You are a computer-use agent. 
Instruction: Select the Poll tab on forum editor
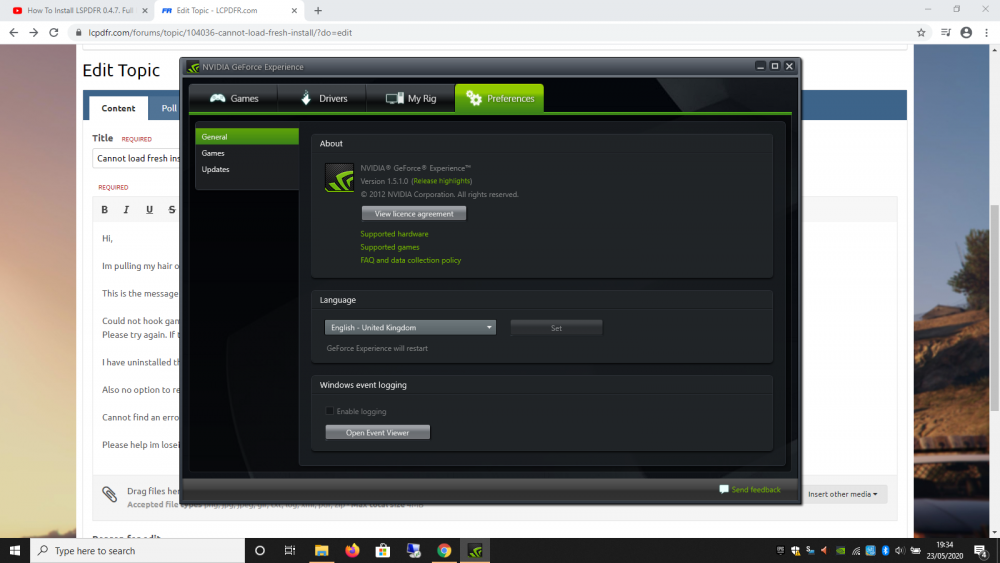click(169, 108)
